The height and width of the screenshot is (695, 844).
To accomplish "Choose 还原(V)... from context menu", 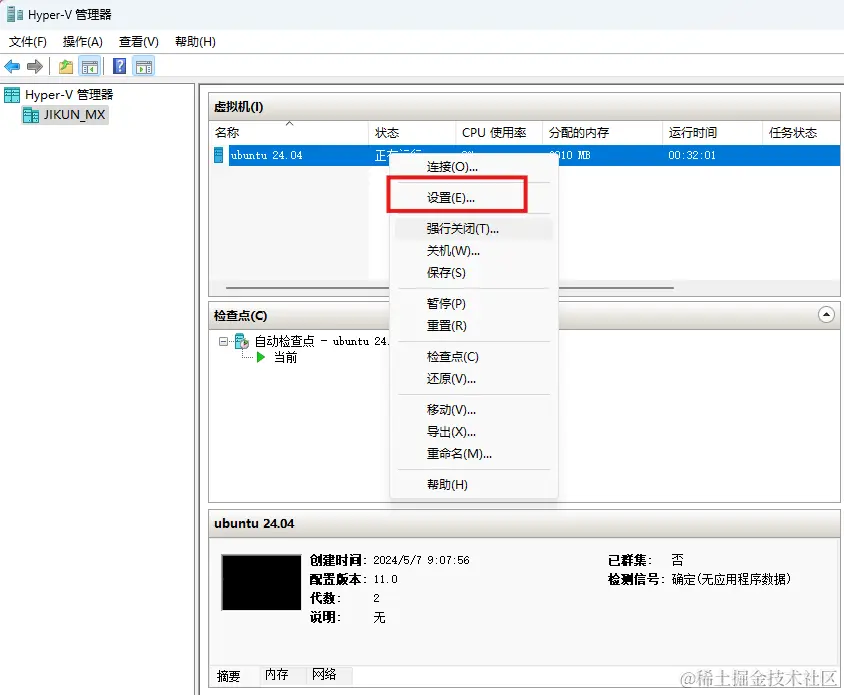I will (474, 379).
